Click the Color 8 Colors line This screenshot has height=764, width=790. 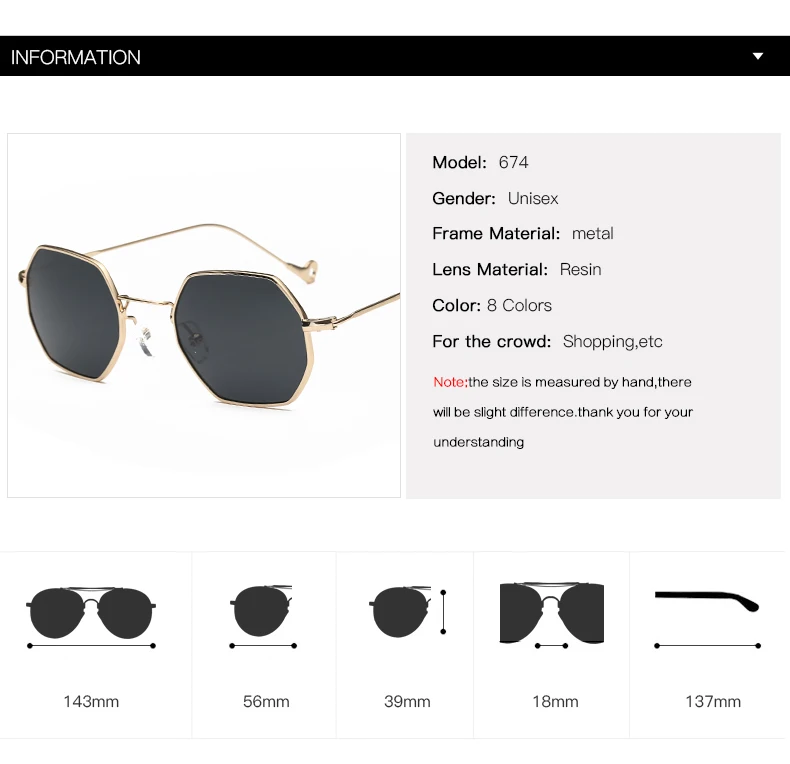coord(492,305)
